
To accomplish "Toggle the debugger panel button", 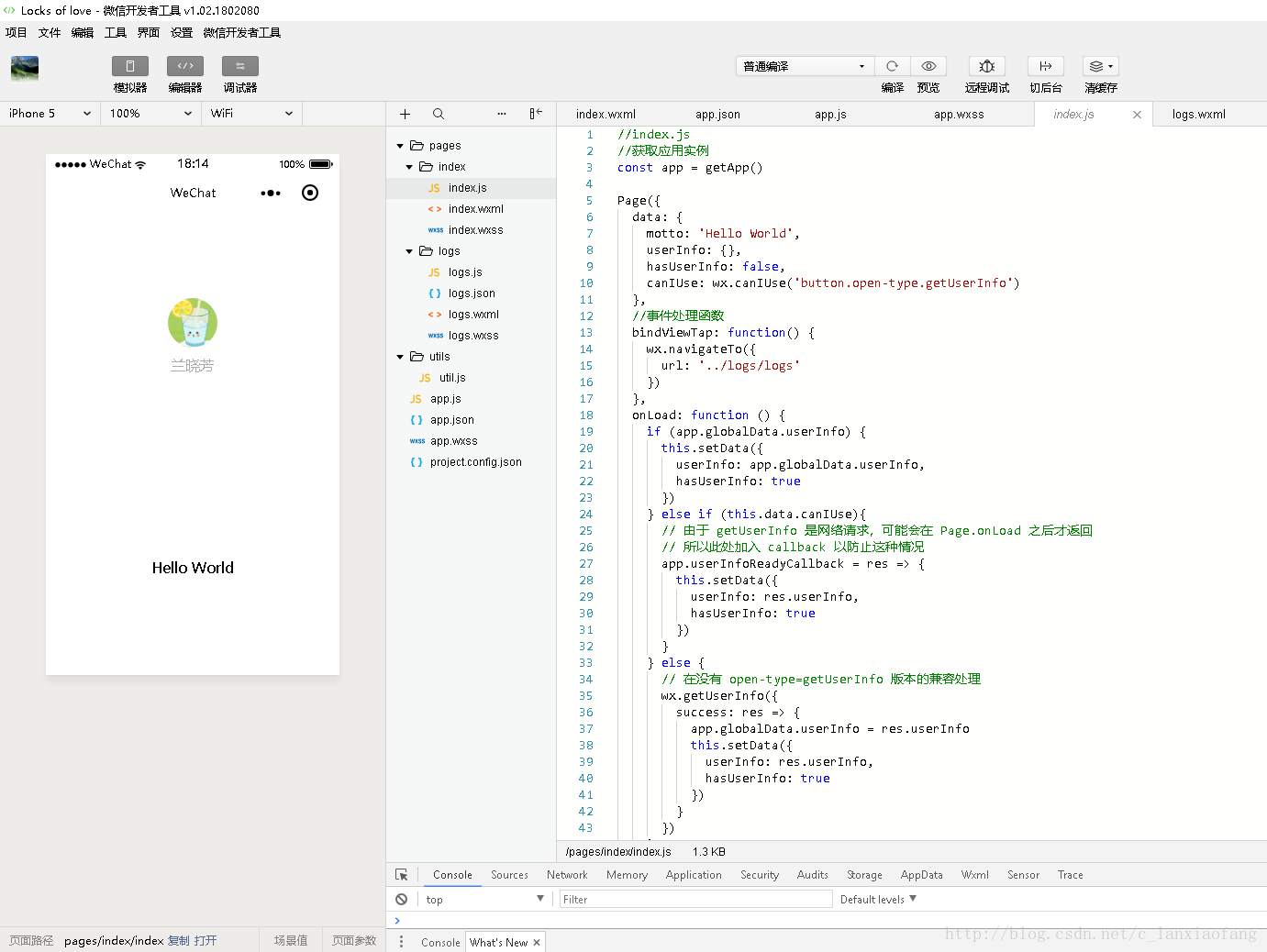I will click(240, 66).
